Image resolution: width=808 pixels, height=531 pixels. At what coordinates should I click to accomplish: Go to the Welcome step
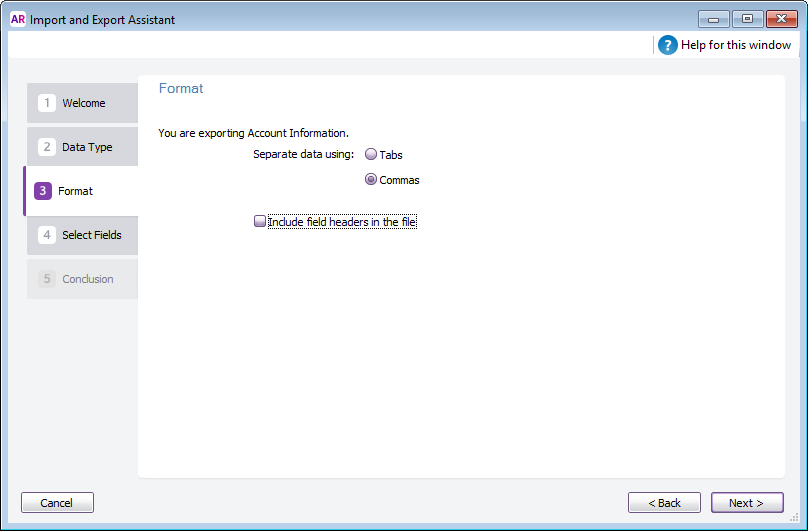point(84,103)
